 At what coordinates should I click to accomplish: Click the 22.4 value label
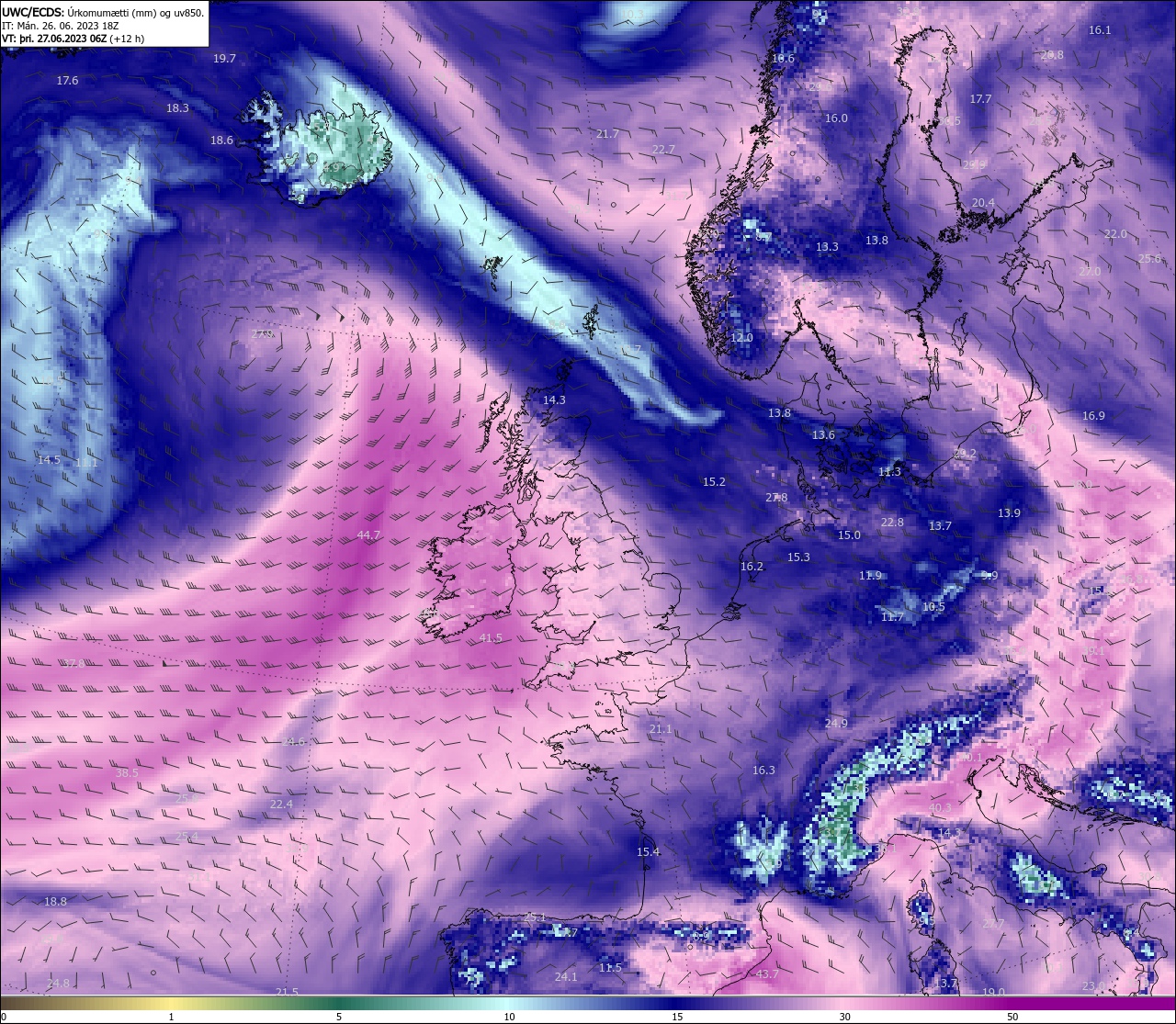(x=281, y=805)
